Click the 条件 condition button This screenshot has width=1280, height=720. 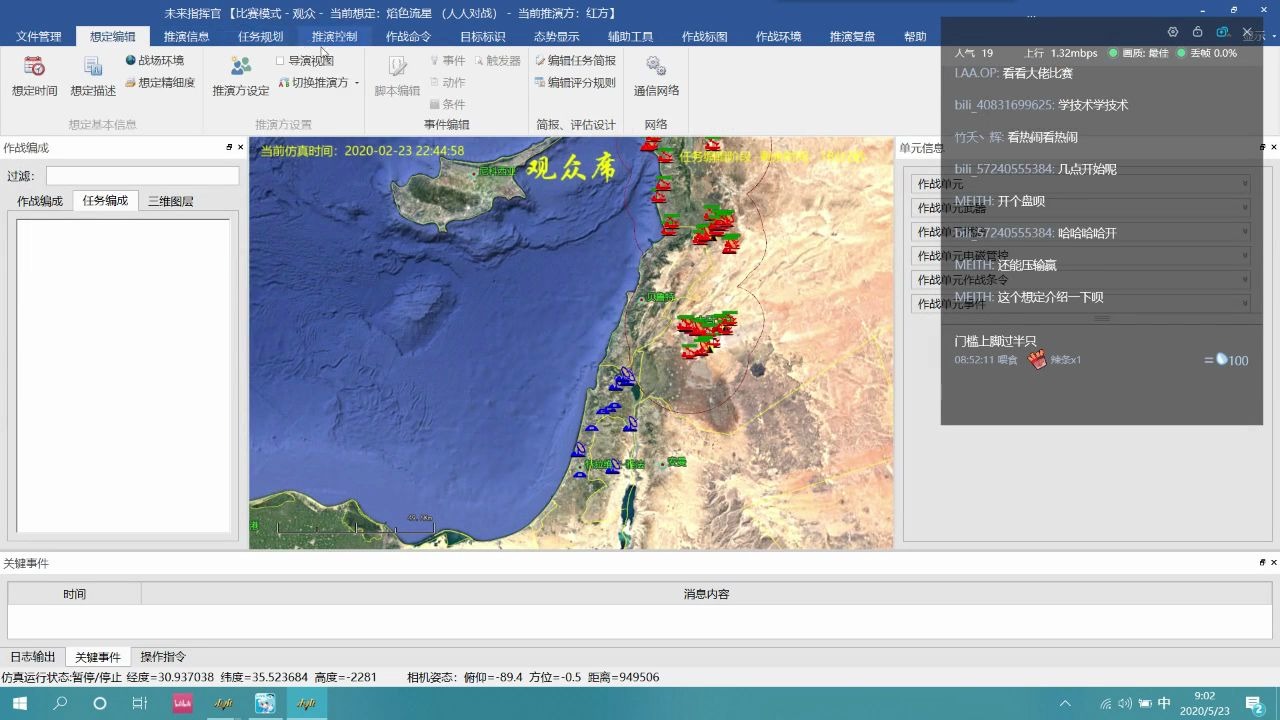click(447, 104)
